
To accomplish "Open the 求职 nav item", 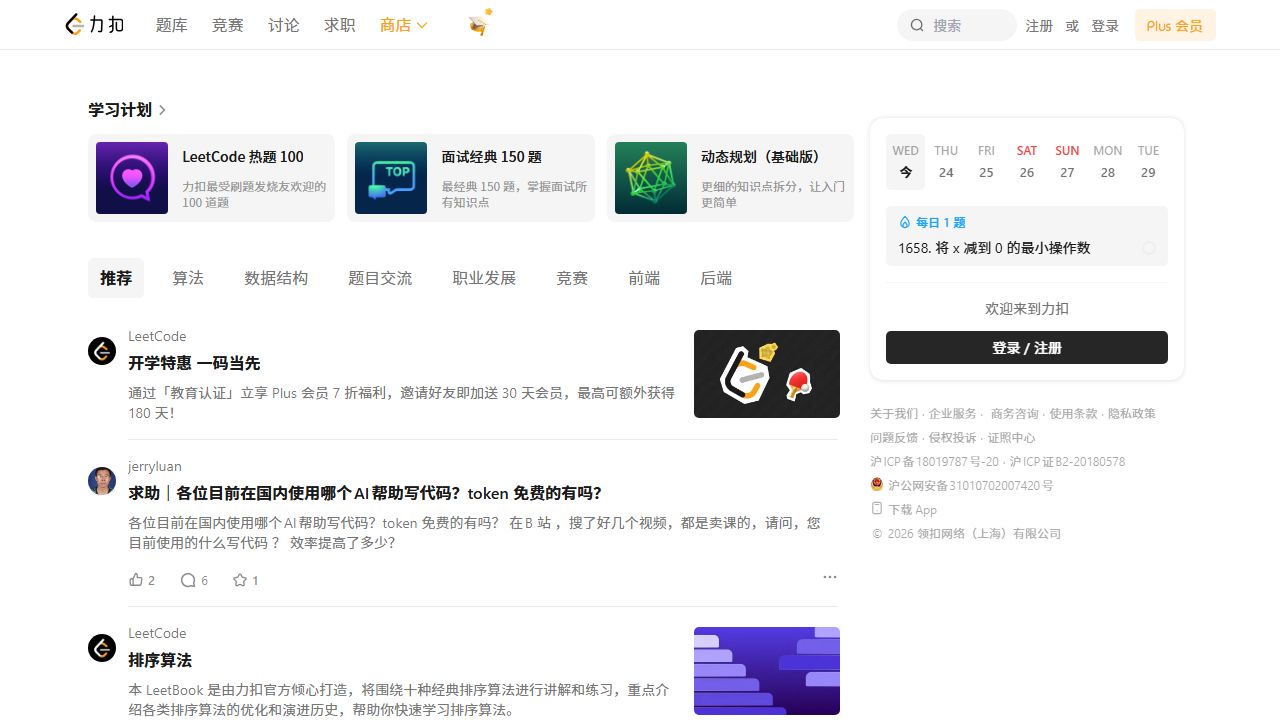I will (340, 25).
